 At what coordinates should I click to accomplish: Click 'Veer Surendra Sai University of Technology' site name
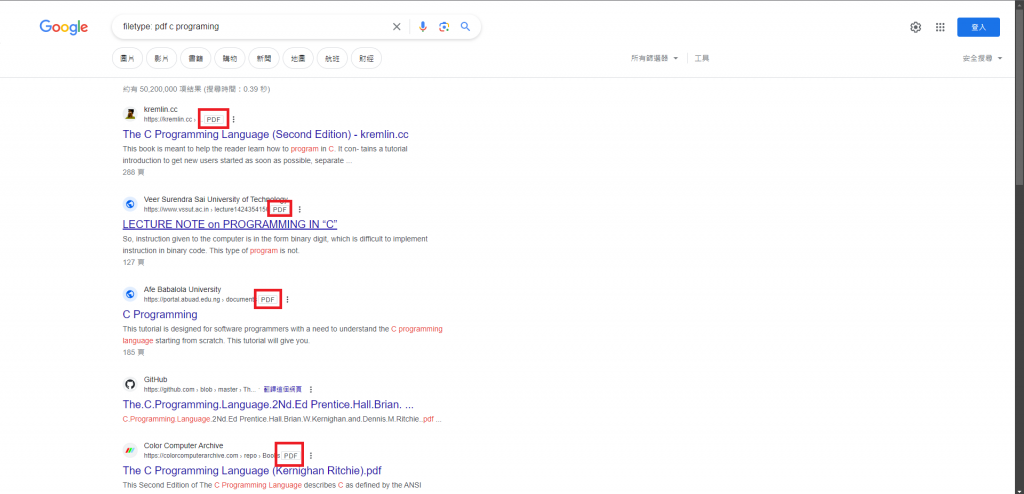216,199
